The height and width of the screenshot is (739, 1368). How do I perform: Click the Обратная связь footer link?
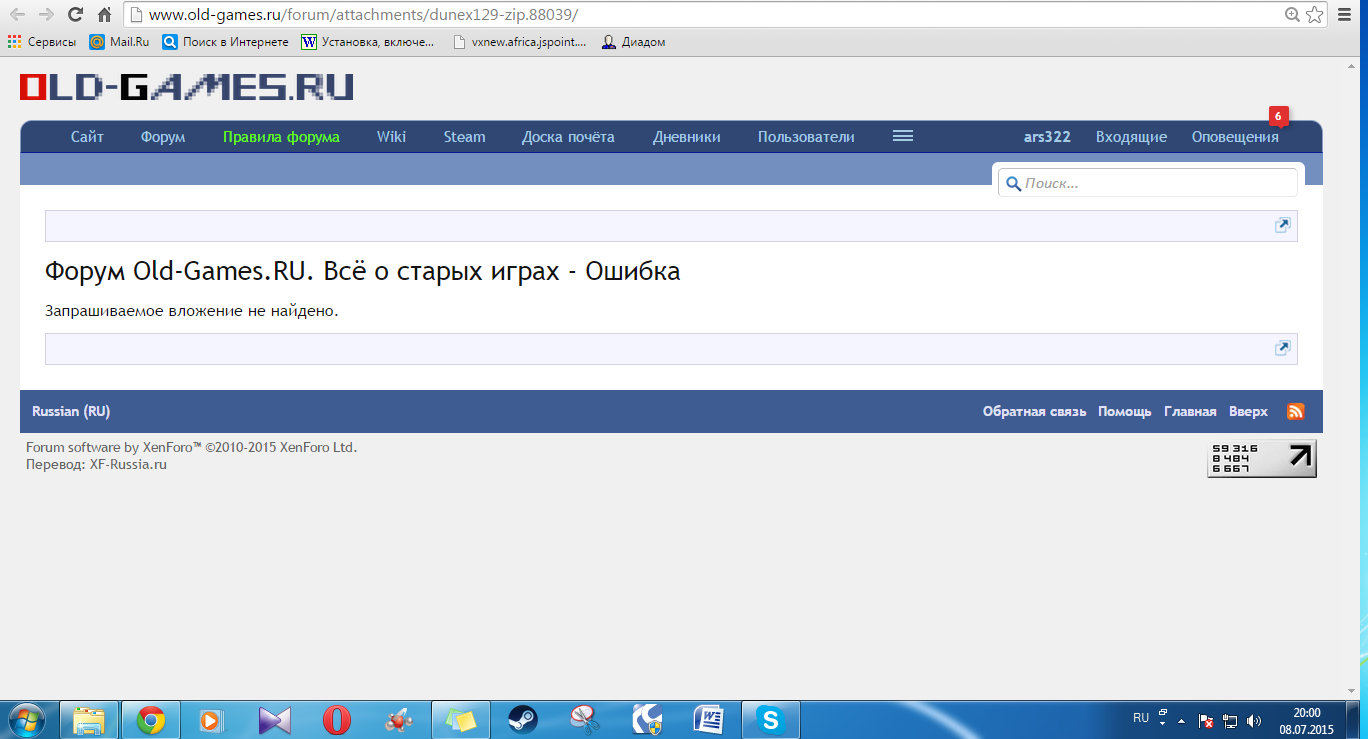click(x=1035, y=411)
